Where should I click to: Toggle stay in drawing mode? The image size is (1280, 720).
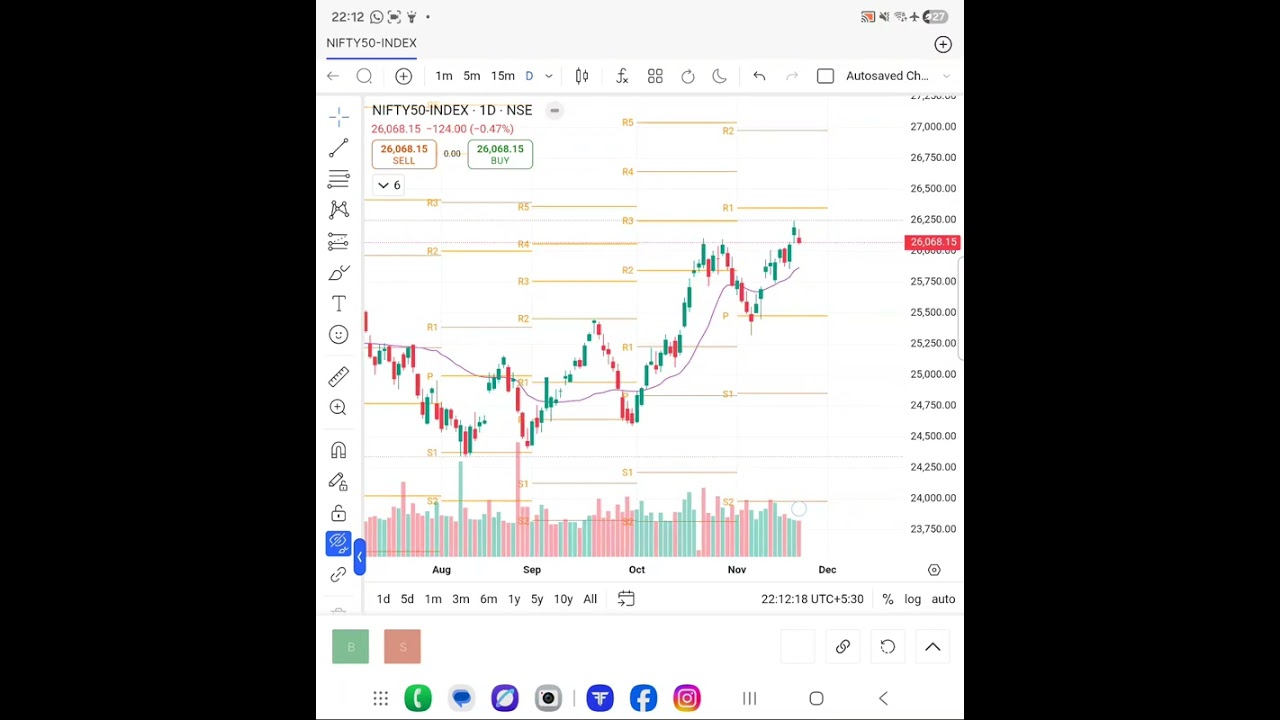(x=339, y=481)
